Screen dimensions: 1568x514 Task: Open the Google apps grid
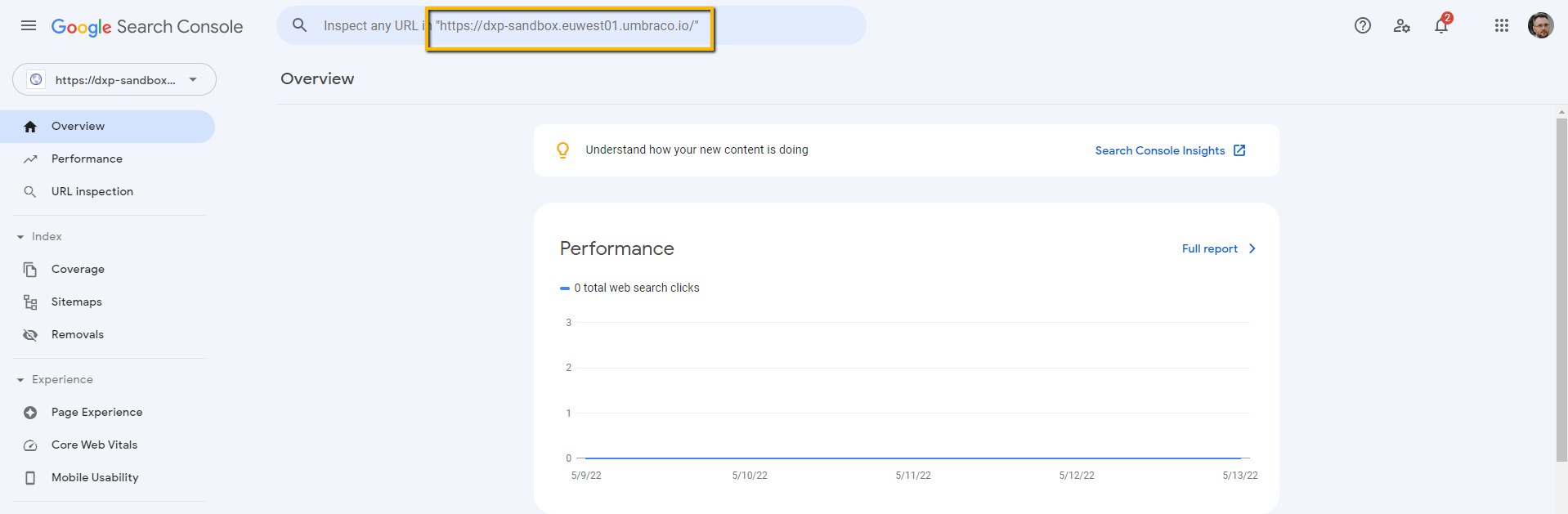[x=1502, y=25]
